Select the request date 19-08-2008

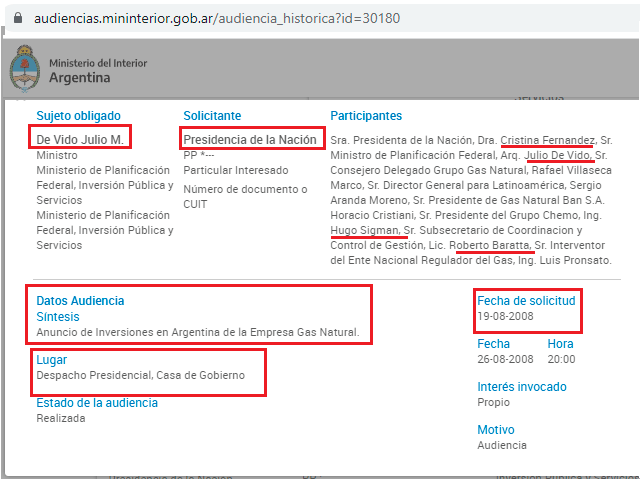[x=505, y=316]
